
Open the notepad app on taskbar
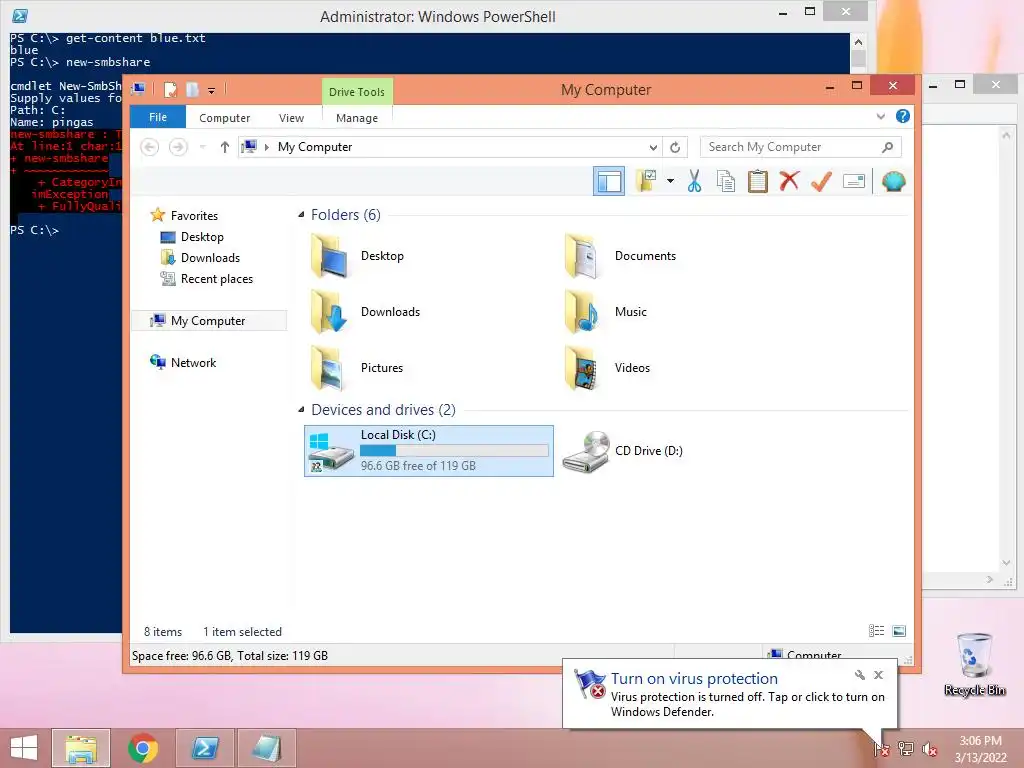(x=266, y=748)
